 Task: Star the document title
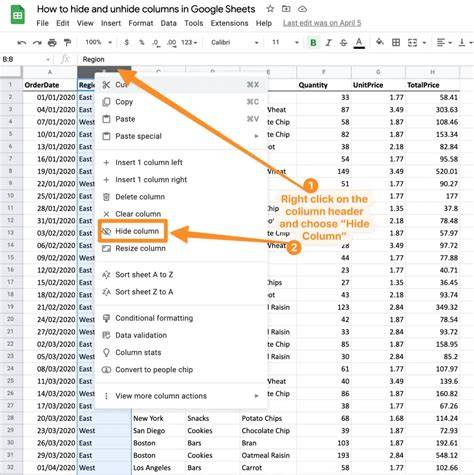coord(270,9)
